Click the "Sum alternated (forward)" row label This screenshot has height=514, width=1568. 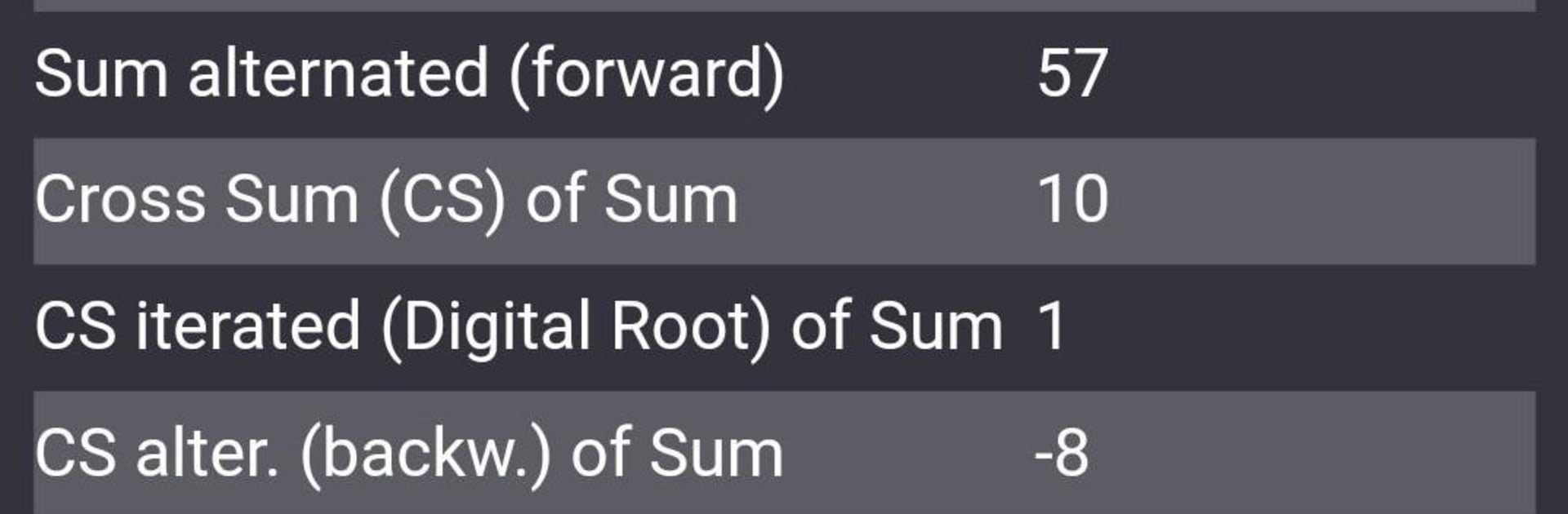[x=408, y=74]
